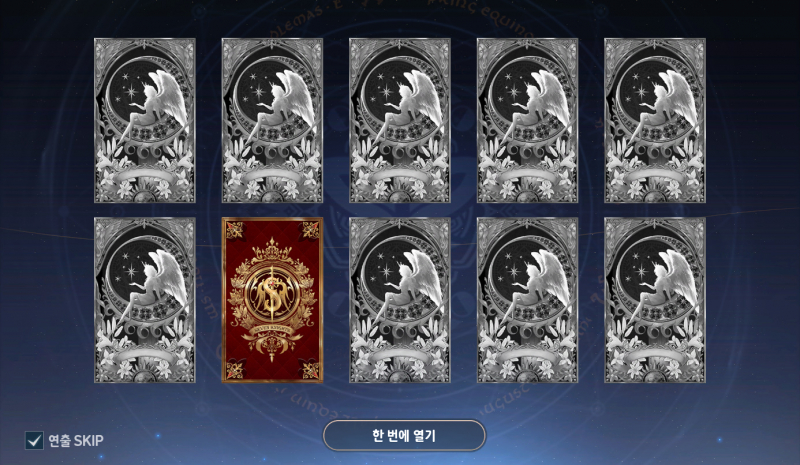The image size is (800, 465).
Task: Click the 연출 SKIP label text
Action: pos(76,440)
